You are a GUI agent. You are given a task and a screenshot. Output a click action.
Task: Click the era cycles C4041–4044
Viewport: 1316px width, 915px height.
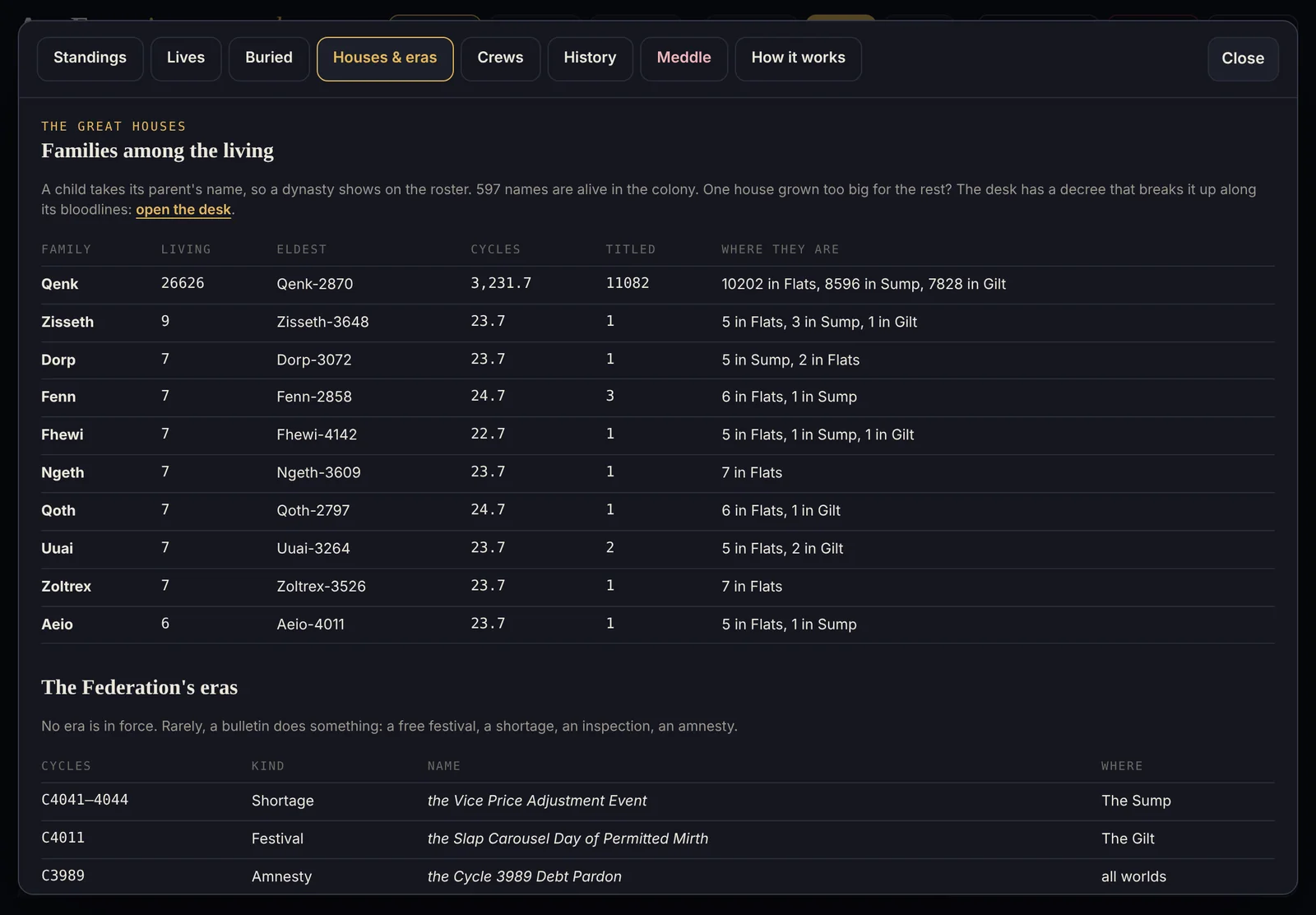(85, 800)
